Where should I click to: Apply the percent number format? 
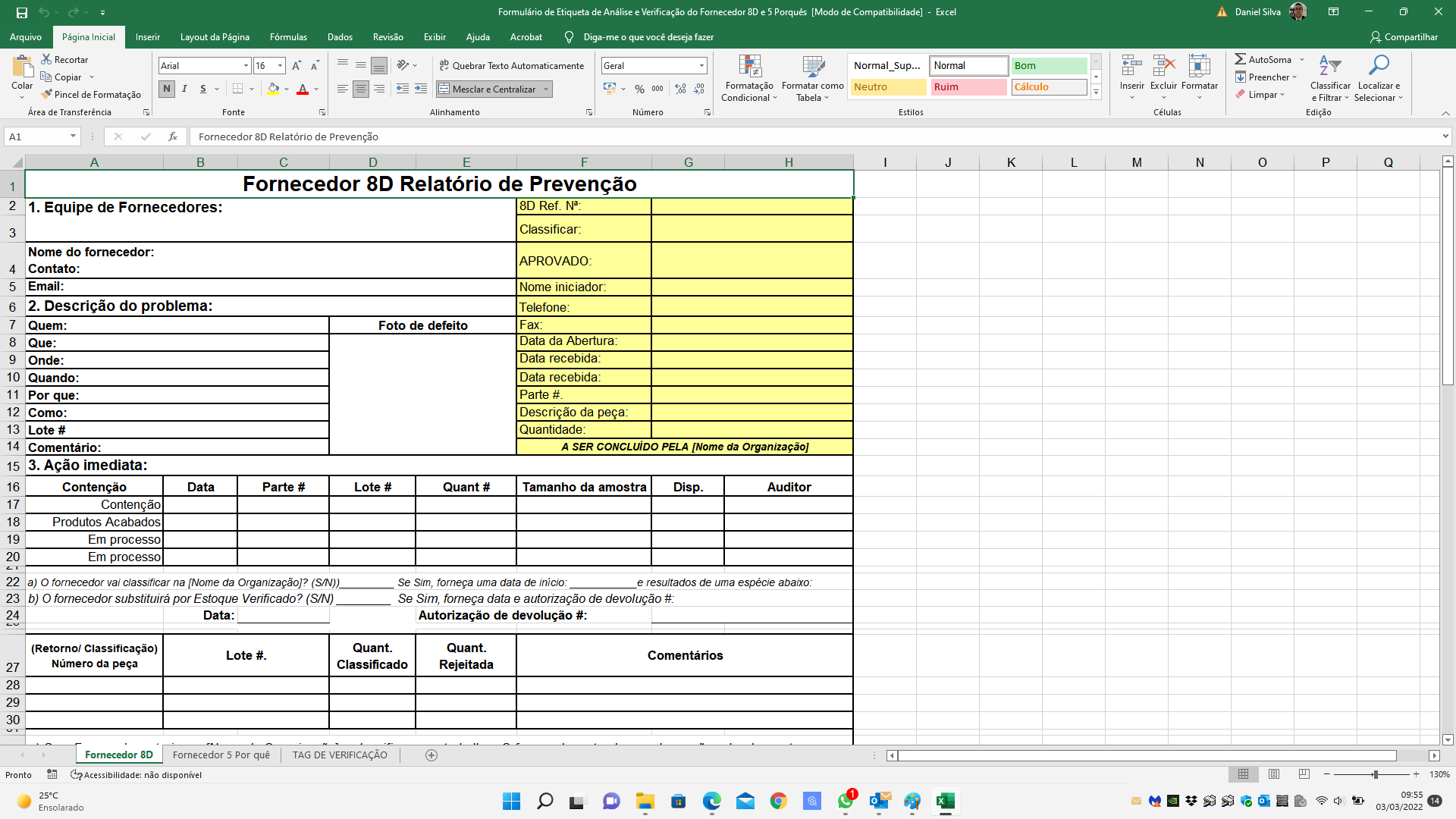(639, 89)
